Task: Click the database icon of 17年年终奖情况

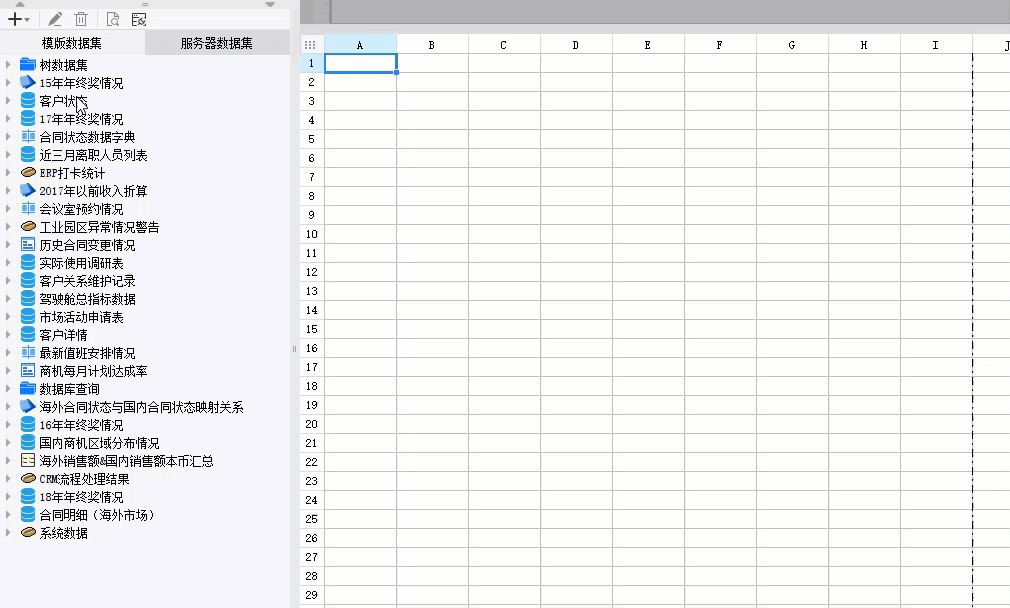Action: (x=28, y=119)
